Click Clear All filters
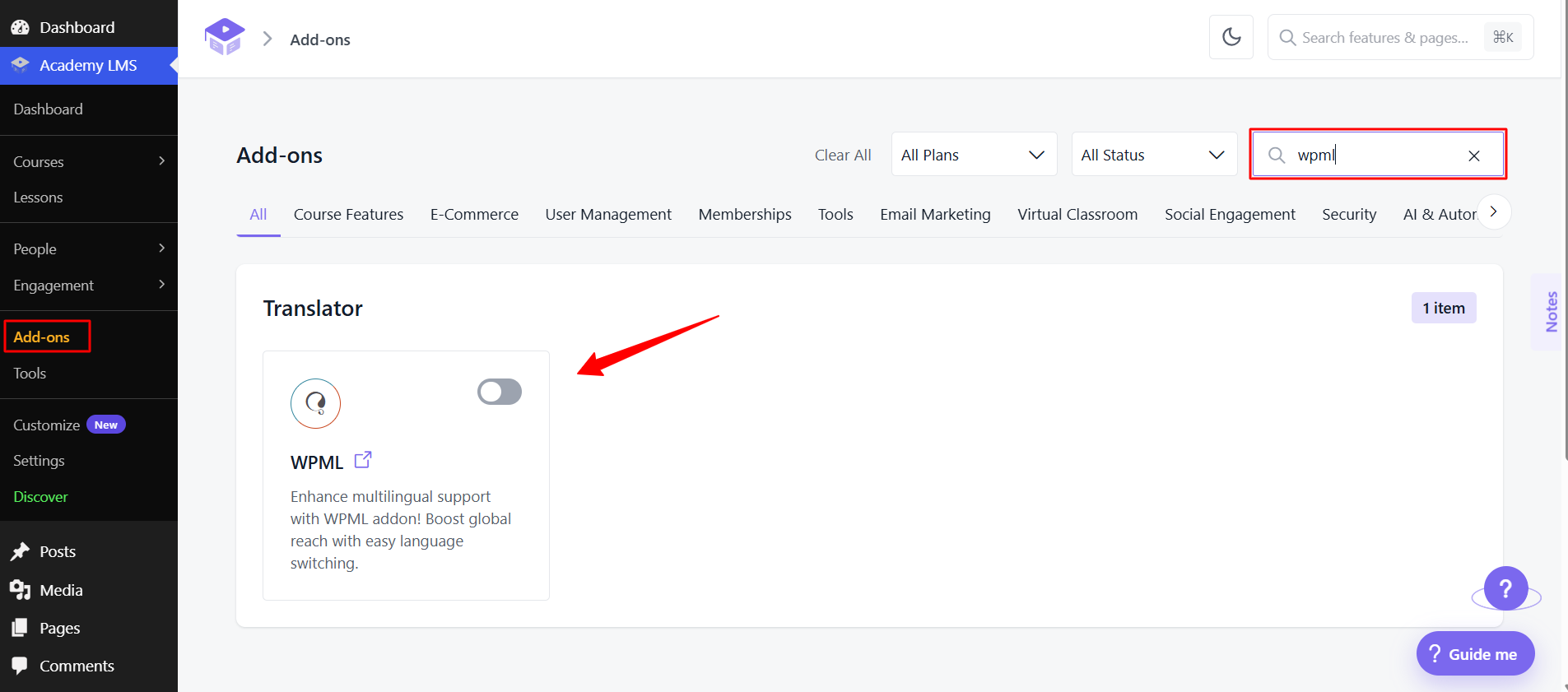The width and height of the screenshot is (1568, 692). pyautogui.click(x=843, y=155)
